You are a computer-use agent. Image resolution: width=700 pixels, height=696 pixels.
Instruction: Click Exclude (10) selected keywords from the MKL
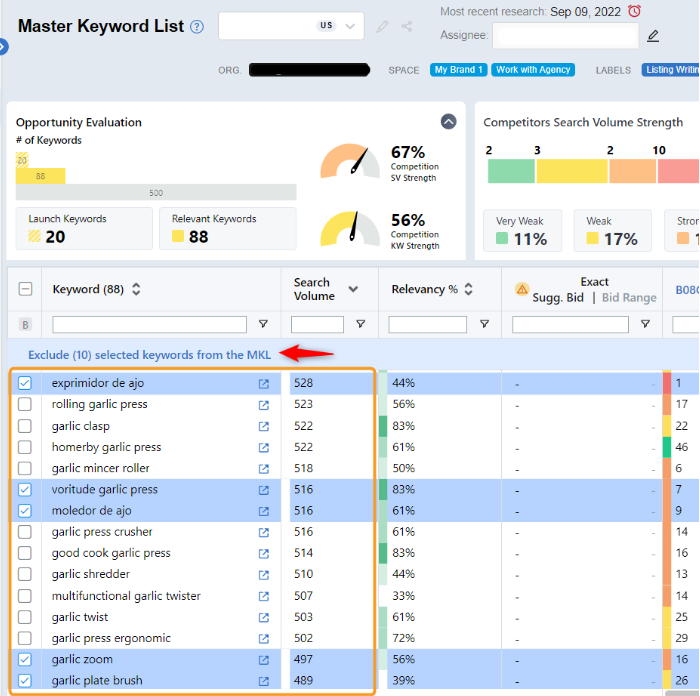pyautogui.click(x=149, y=355)
